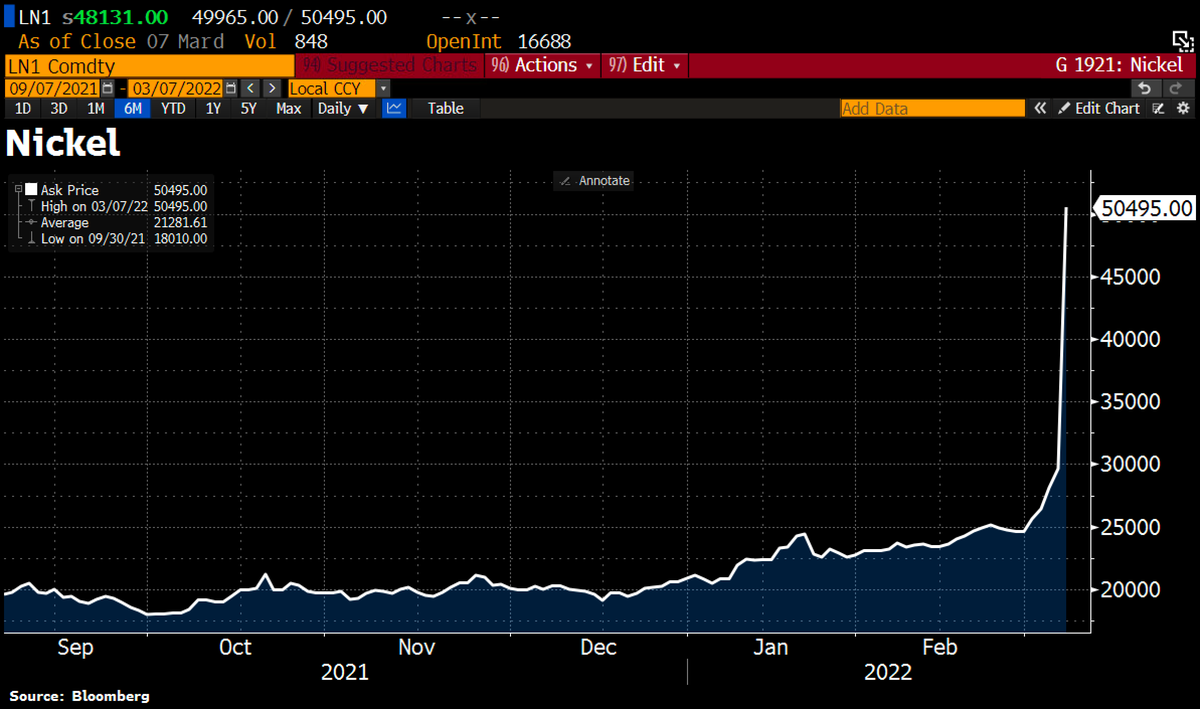Click the end date field 03/07/2022
The image size is (1200, 709).
pos(176,88)
